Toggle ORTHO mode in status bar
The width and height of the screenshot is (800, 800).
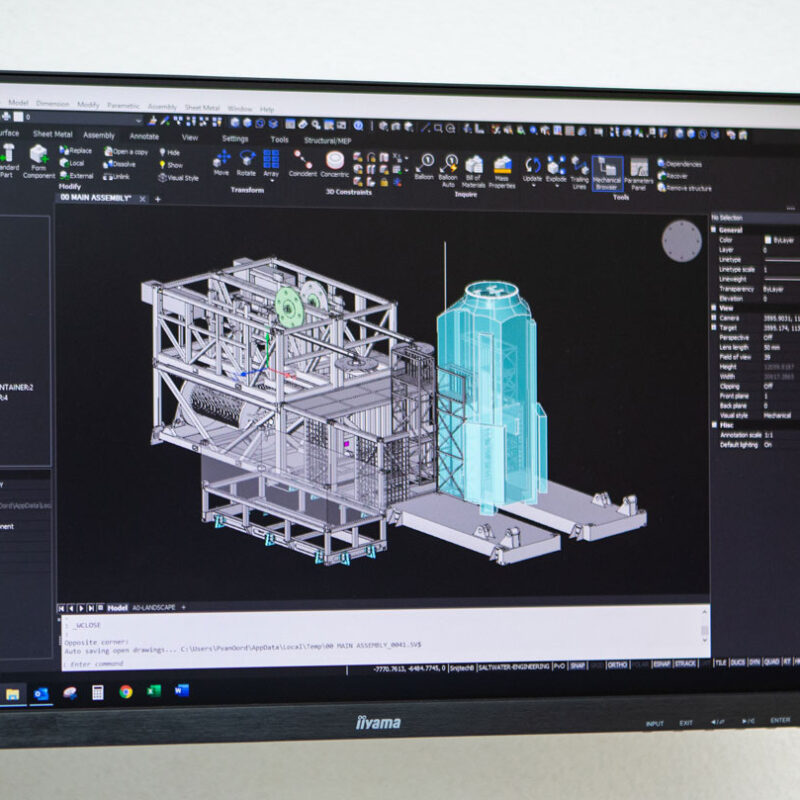617,664
